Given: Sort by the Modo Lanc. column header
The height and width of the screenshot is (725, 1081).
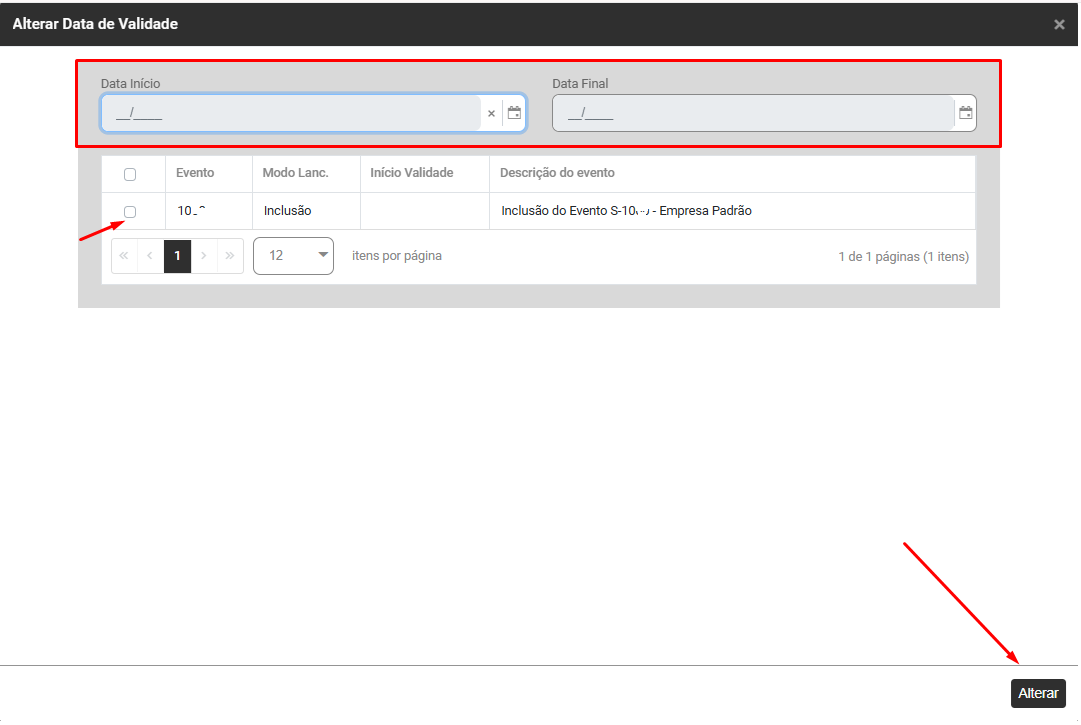Looking at the screenshot, I should (x=296, y=173).
